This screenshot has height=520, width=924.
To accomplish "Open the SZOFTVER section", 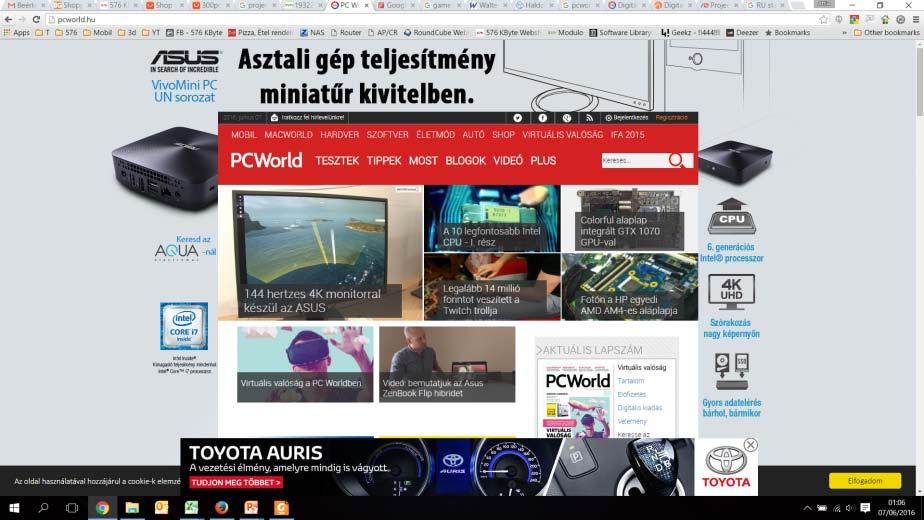I will click(x=387, y=135).
